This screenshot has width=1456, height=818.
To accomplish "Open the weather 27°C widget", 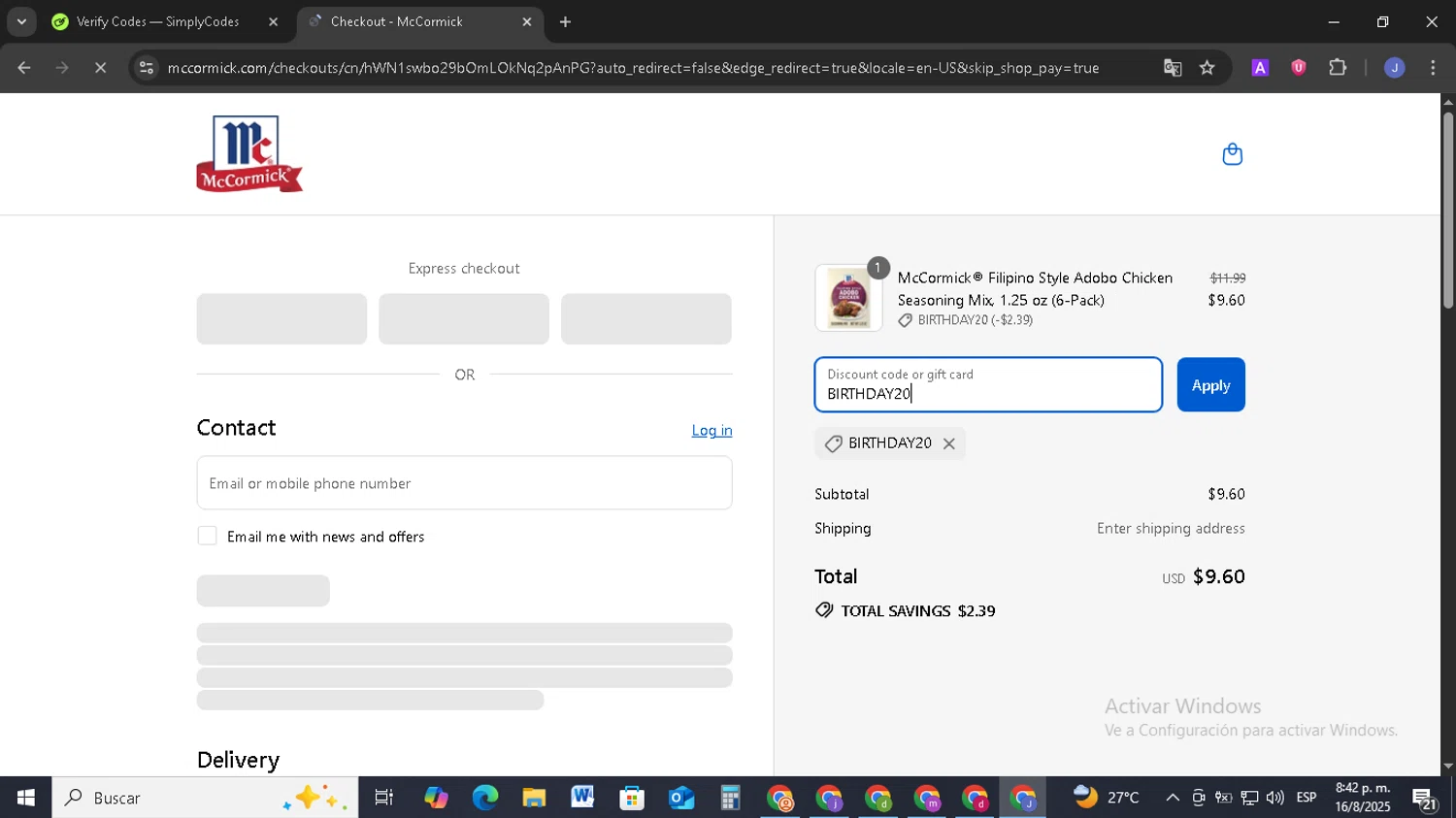I will [x=1107, y=798].
